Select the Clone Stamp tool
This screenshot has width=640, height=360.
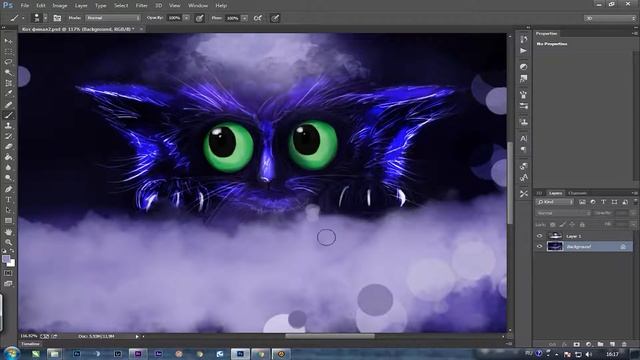(x=8, y=126)
